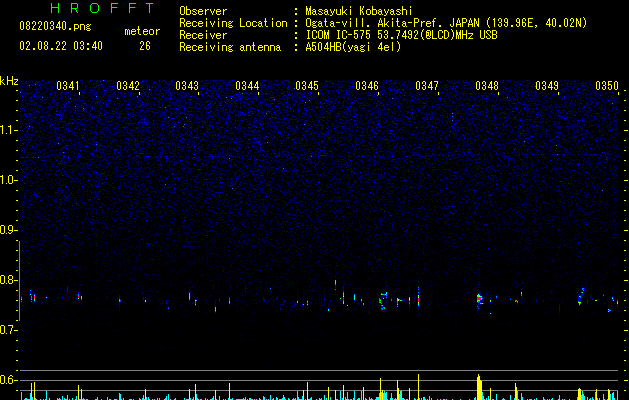Click the 0344 time marker
This screenshot has height=400, width=629.
click(x=247, y=86)
